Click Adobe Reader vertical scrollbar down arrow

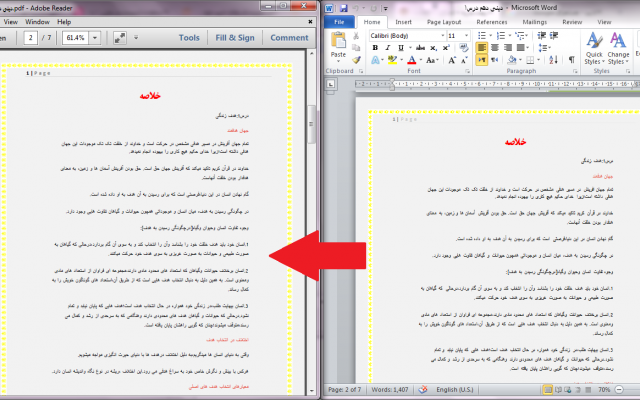pyautogui.click(x=311, y=391)
